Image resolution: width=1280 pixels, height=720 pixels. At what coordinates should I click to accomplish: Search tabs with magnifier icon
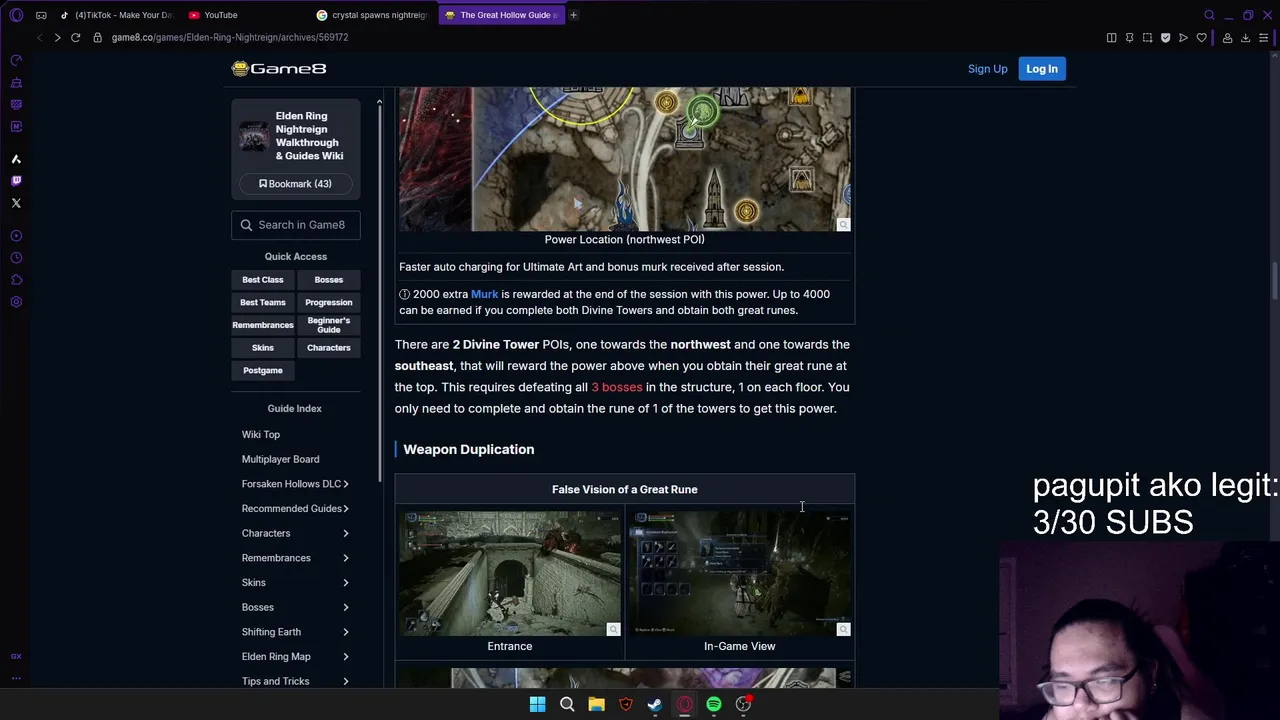coord(1209,15)
